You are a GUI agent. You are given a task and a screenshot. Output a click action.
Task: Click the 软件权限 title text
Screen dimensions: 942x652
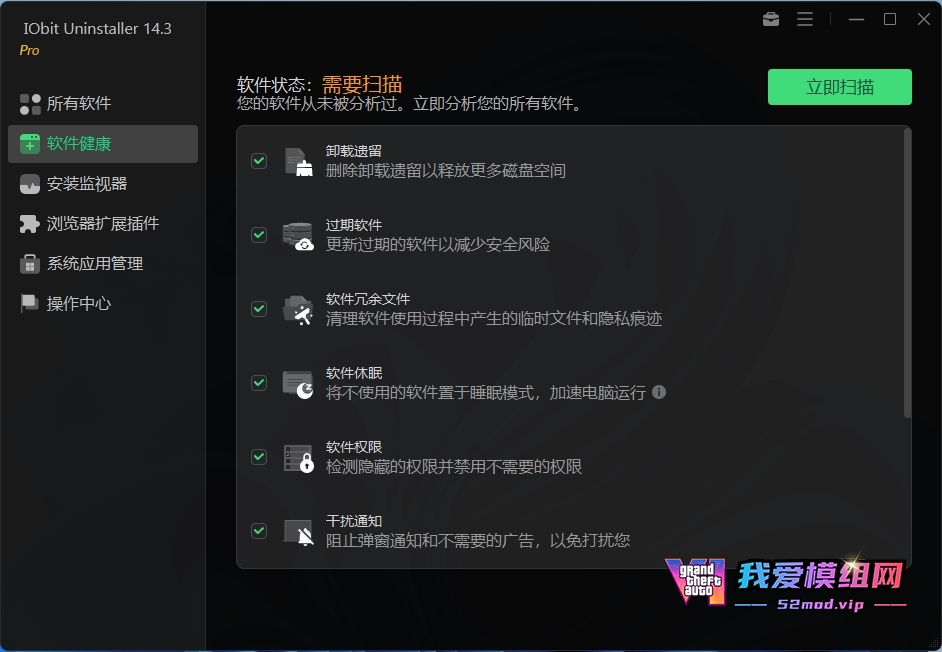[x=354, y=447]
